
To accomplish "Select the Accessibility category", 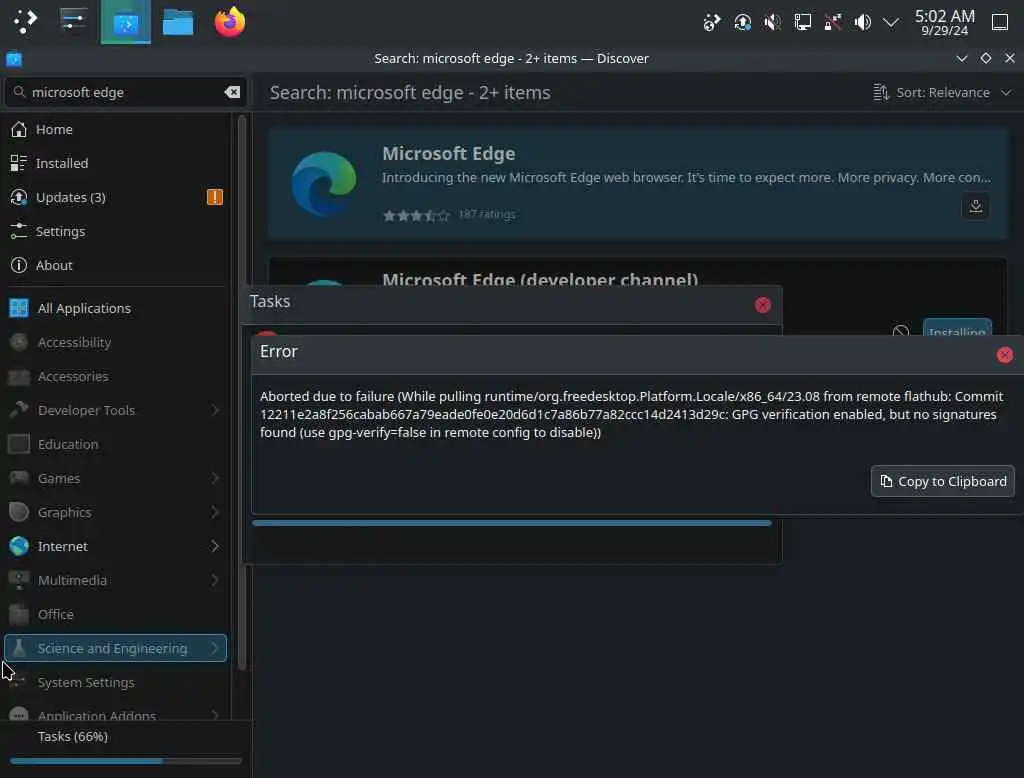I will point(116,342).
